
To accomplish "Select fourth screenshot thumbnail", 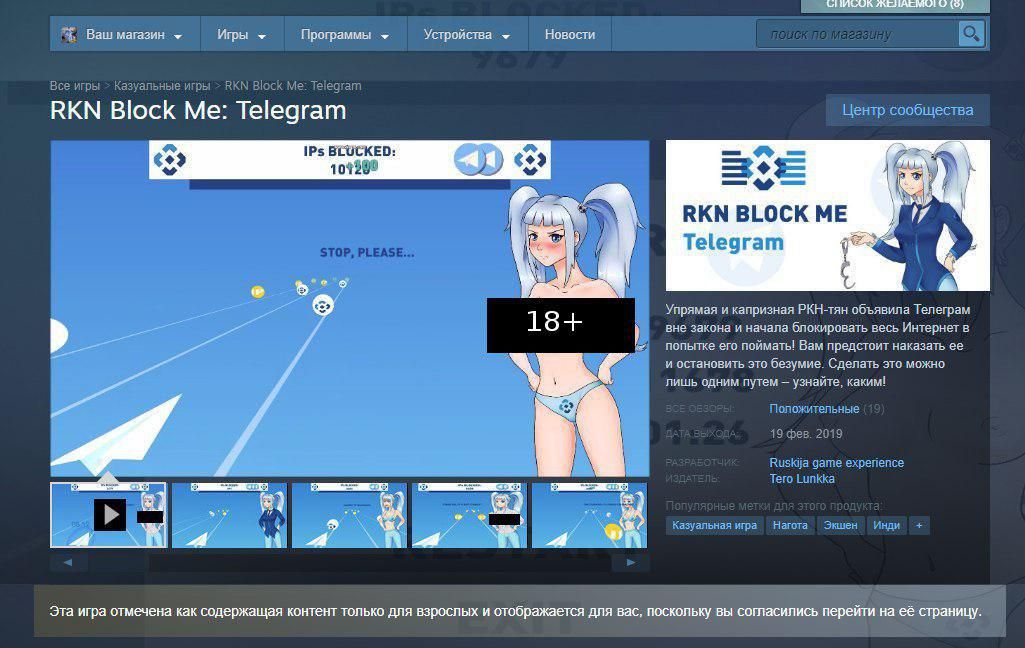I will coord(469,515).
